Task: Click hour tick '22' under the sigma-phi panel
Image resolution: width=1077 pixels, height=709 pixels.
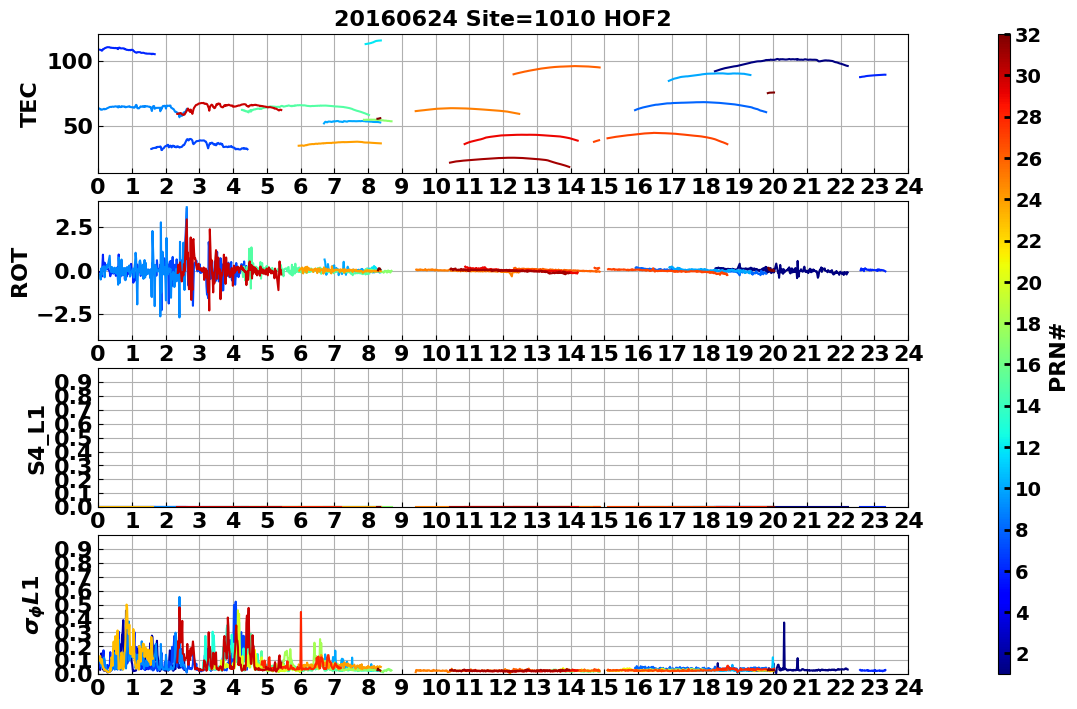Action: [841, 687]
